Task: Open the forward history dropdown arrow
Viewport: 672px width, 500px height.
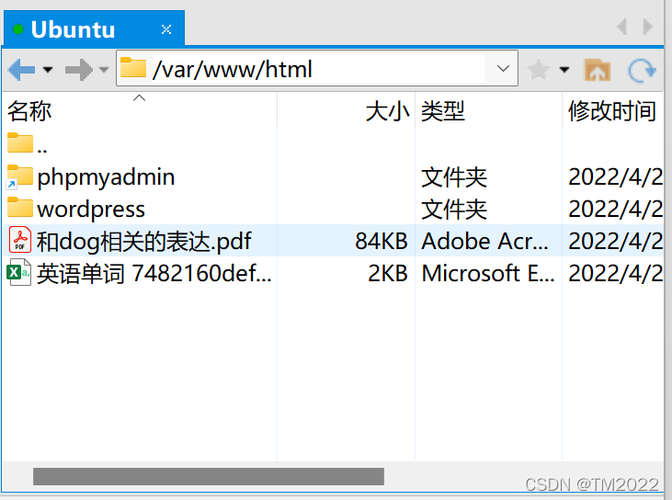Action: click(104, 69)
